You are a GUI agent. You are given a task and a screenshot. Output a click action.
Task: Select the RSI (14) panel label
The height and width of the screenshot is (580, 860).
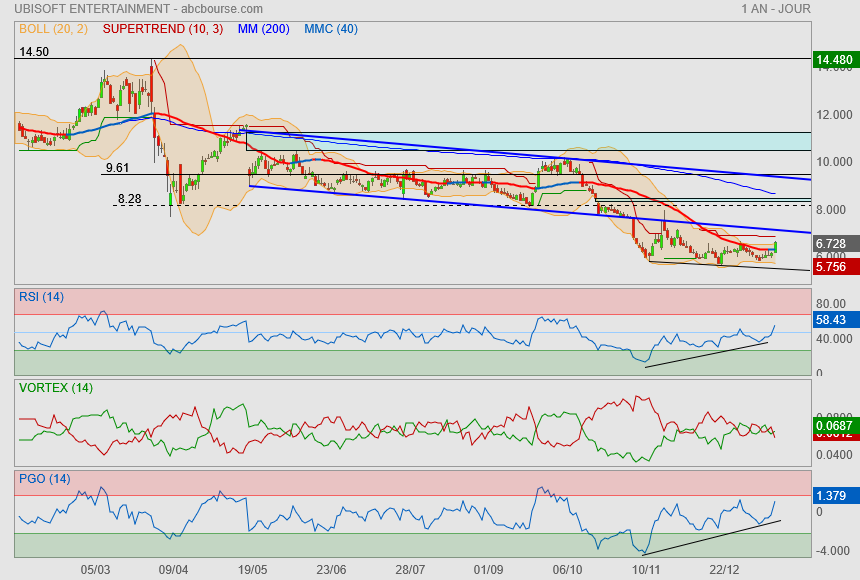(41, 296)
